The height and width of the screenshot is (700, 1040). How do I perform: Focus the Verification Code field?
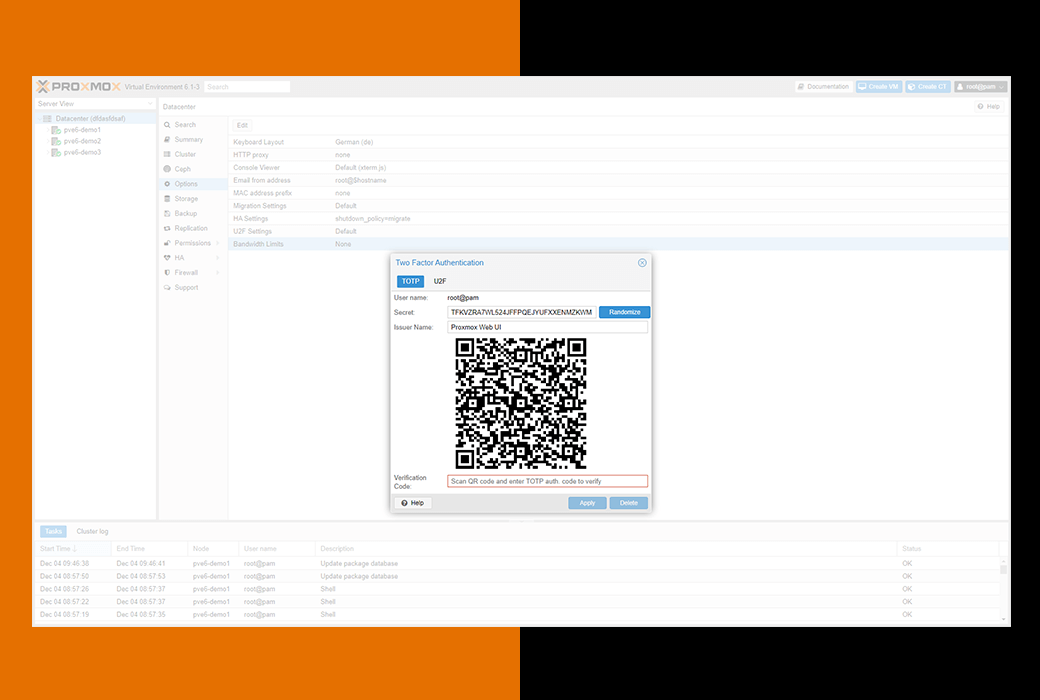(x=547, y=481)
